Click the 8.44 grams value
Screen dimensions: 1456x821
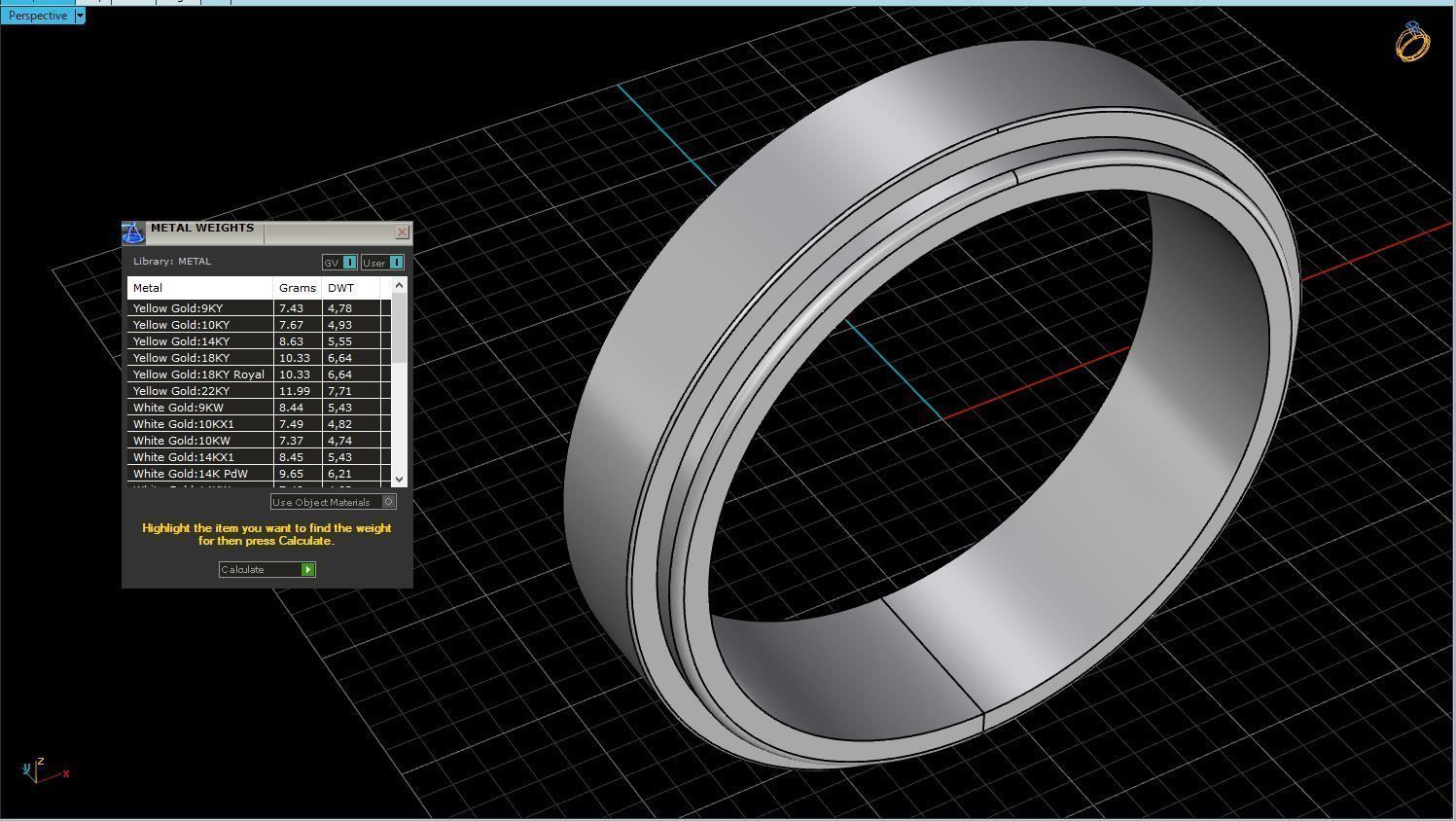[x=292, y=408]
